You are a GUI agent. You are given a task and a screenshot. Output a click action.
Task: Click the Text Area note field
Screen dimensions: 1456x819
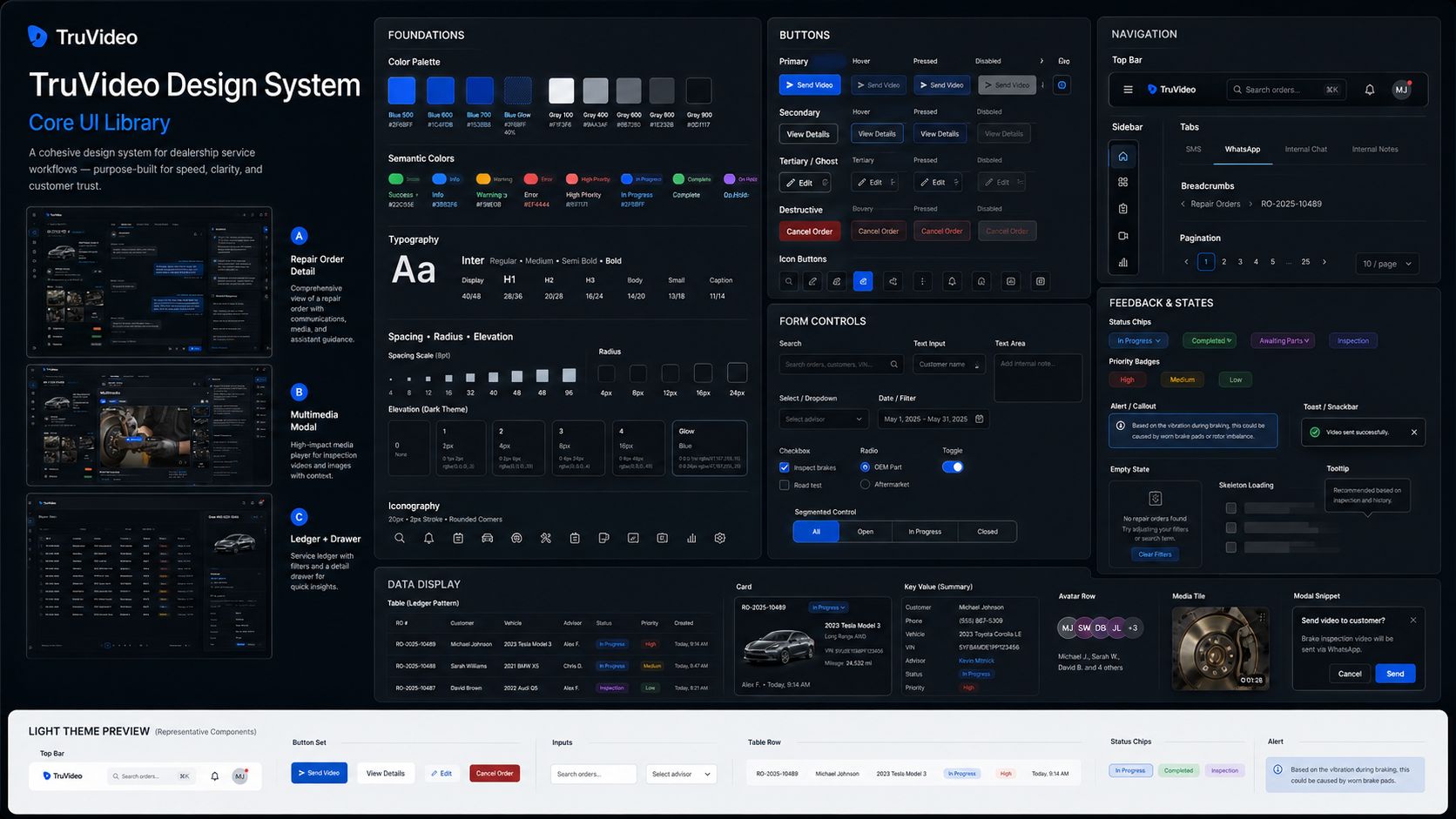1038,378
